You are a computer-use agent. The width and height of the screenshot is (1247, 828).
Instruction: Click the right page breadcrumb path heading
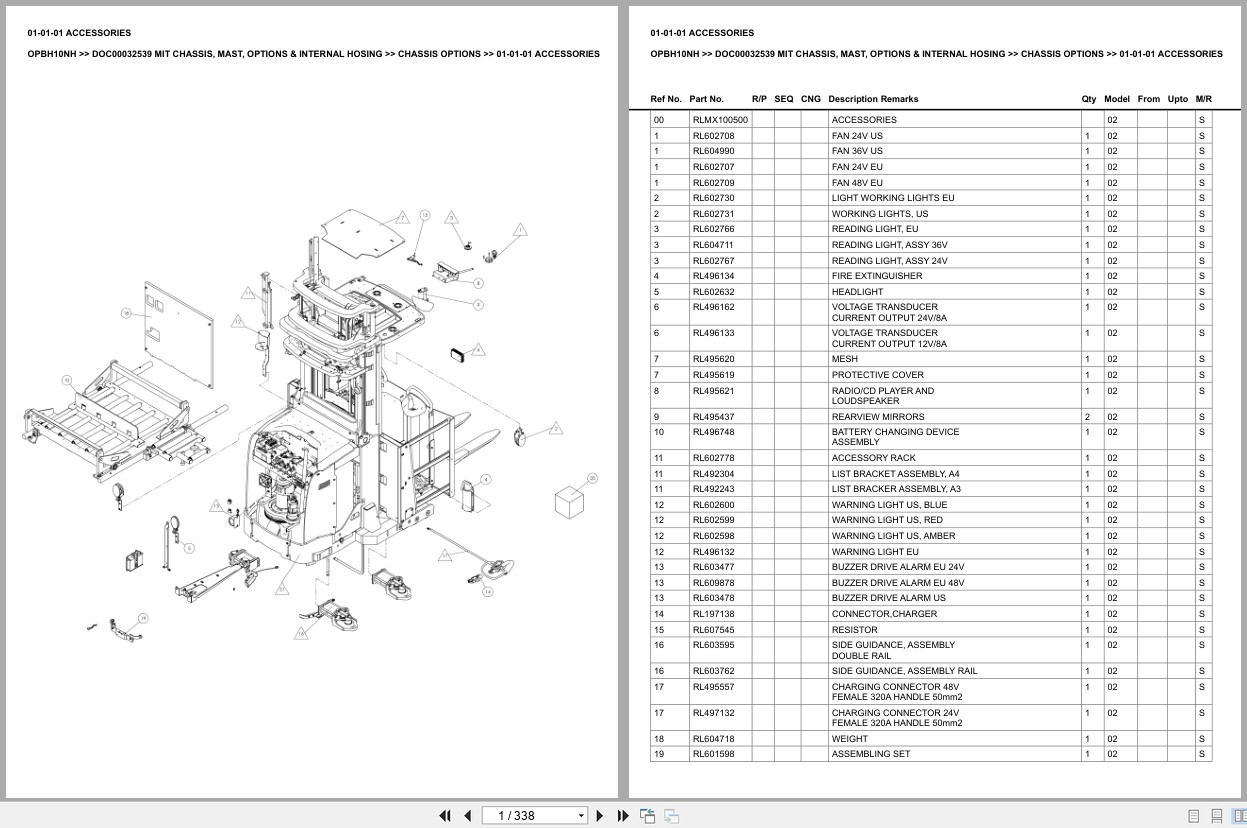936,54
